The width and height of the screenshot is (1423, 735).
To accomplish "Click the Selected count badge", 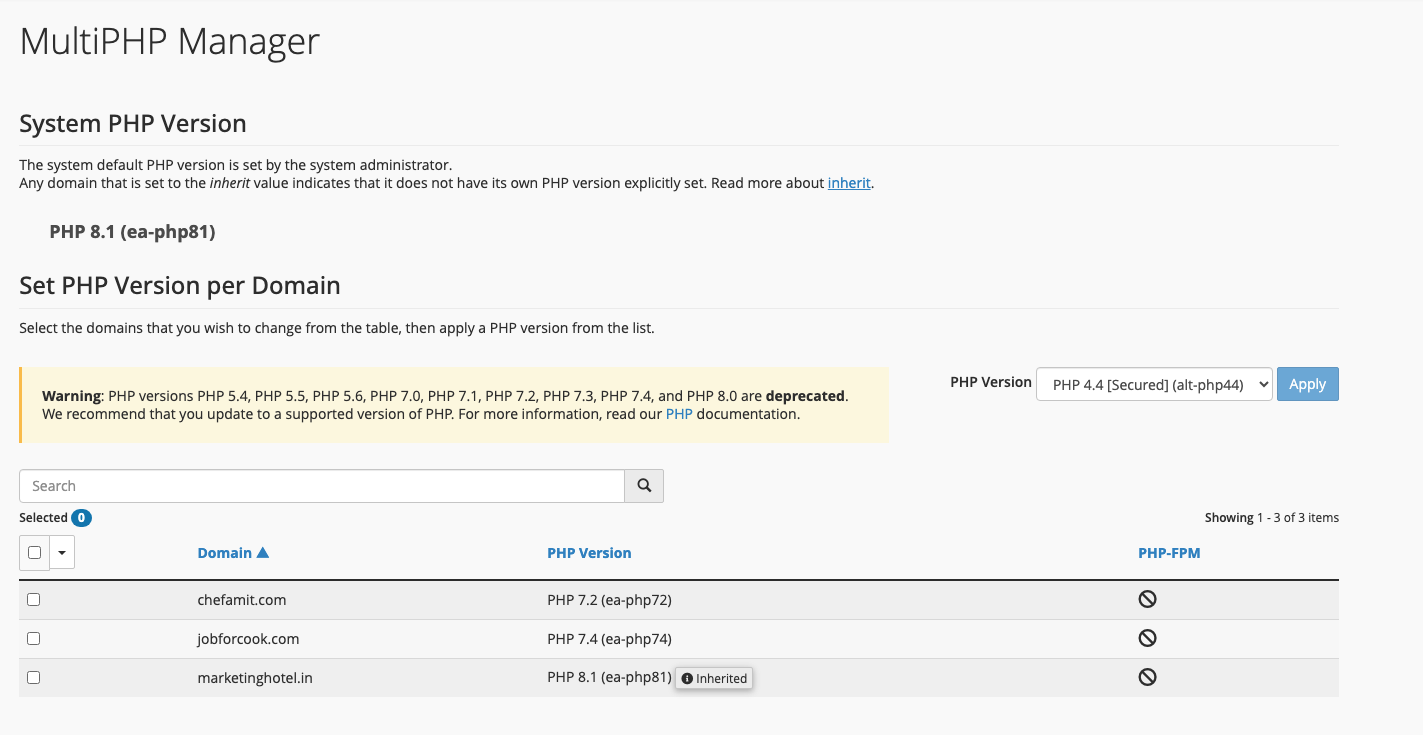I will point(81,518).
